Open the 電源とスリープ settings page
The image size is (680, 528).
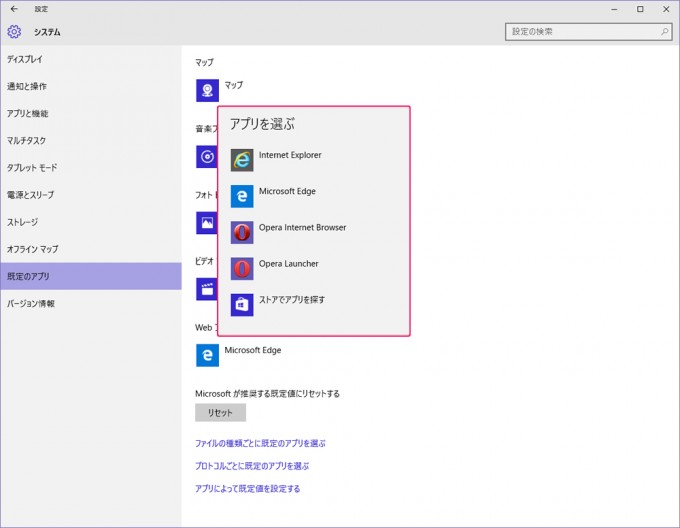pyautogui.click(x=91, y=195)
